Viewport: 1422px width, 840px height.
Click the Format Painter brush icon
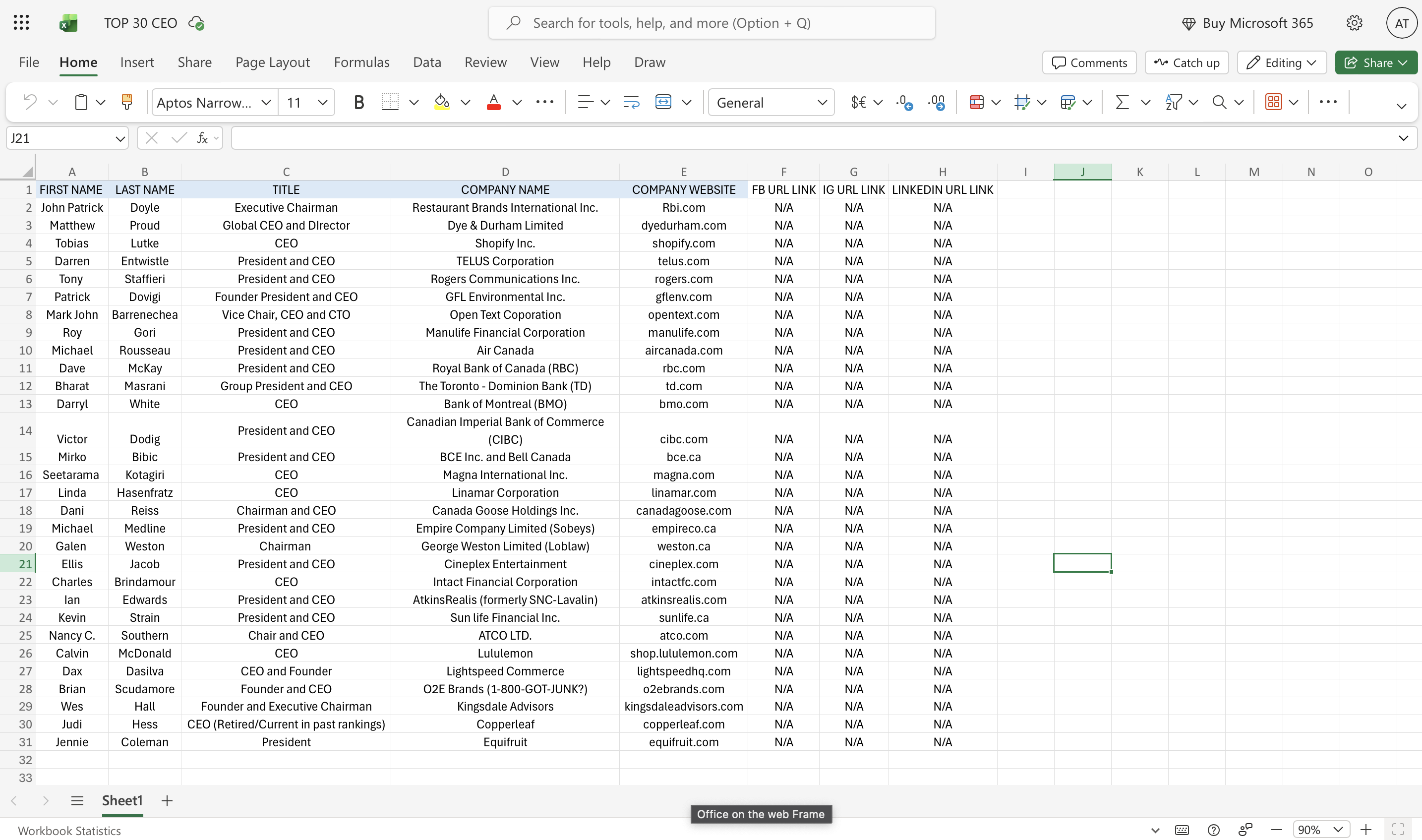click(127, 103)
